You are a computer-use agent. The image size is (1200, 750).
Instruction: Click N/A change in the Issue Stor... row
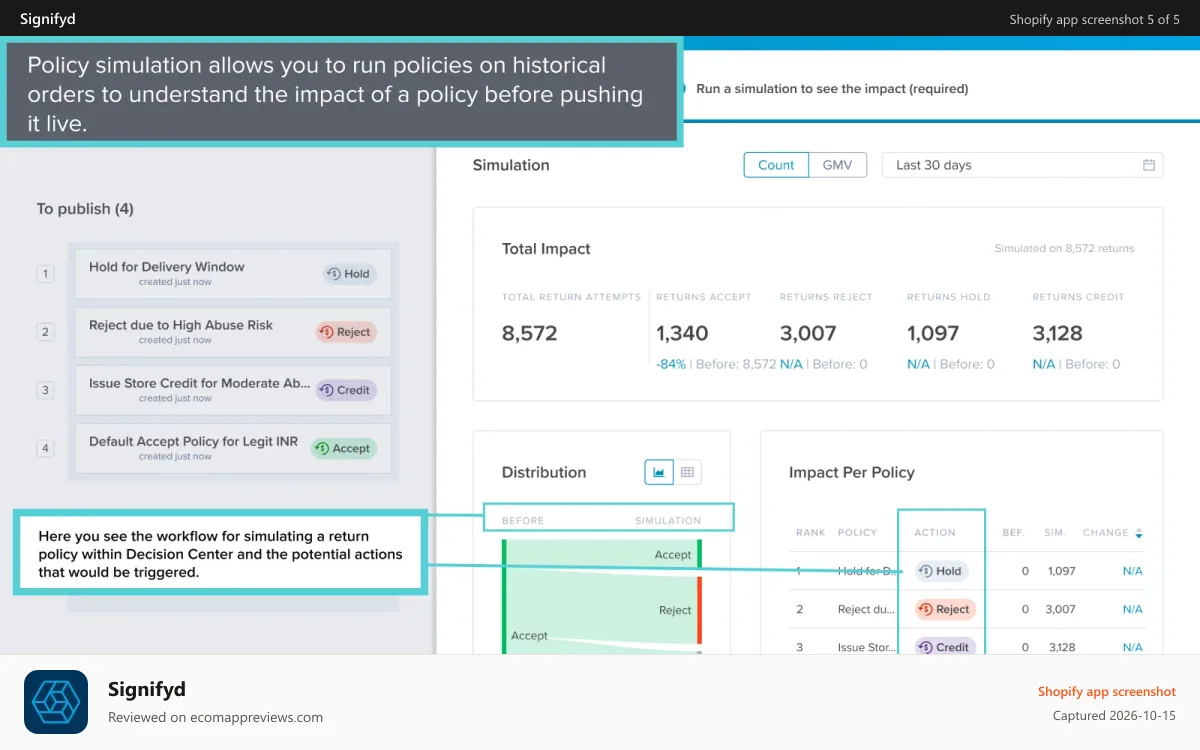[1132, 647]
